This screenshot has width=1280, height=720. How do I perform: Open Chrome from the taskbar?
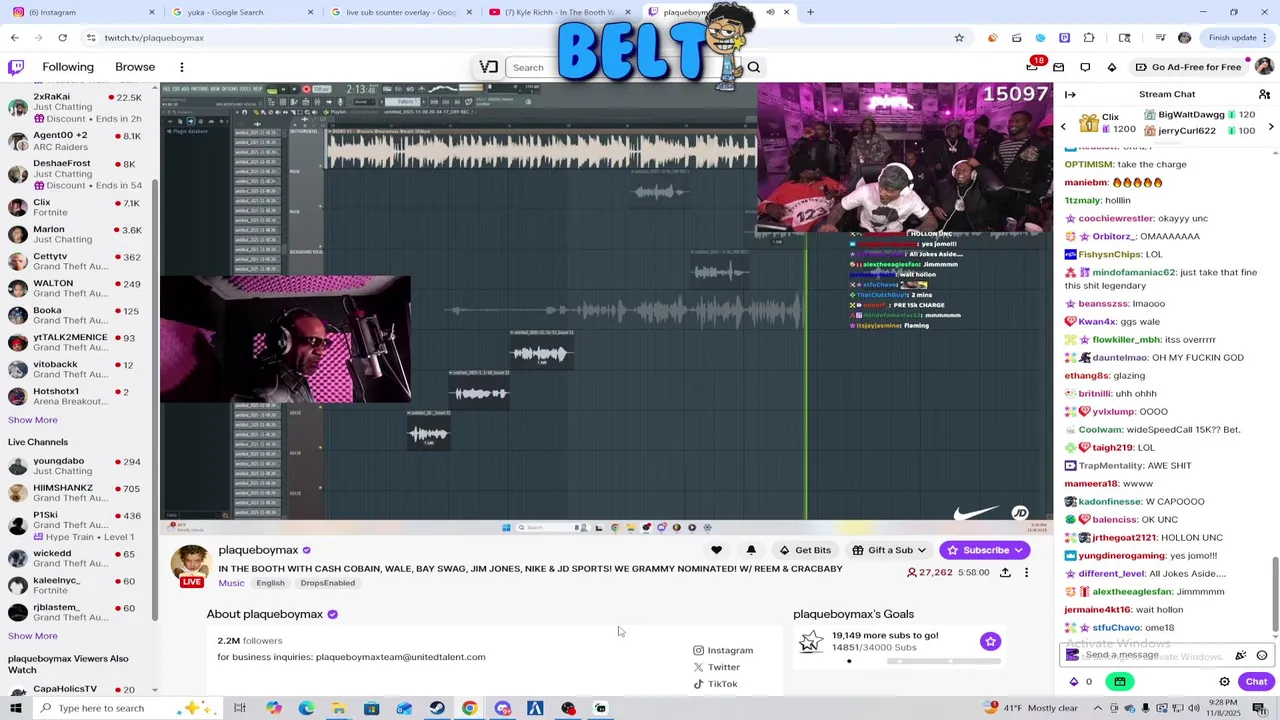(x=469, y=708)
